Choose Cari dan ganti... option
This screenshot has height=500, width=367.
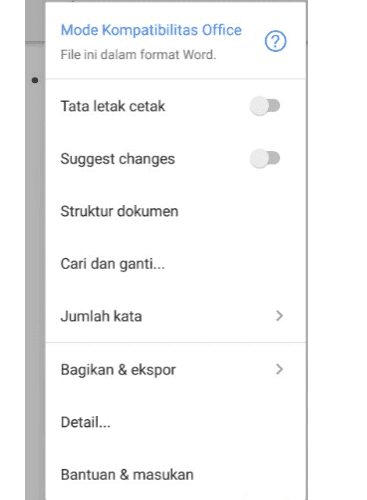click(176, 264)
